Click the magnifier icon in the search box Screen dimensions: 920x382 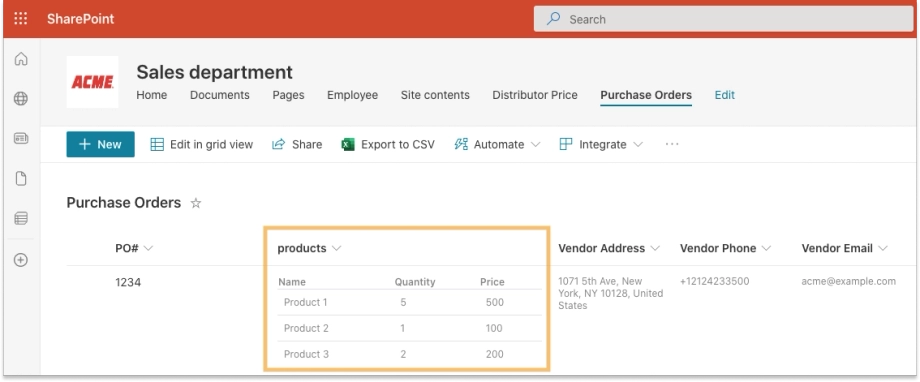tap(553, 19)
